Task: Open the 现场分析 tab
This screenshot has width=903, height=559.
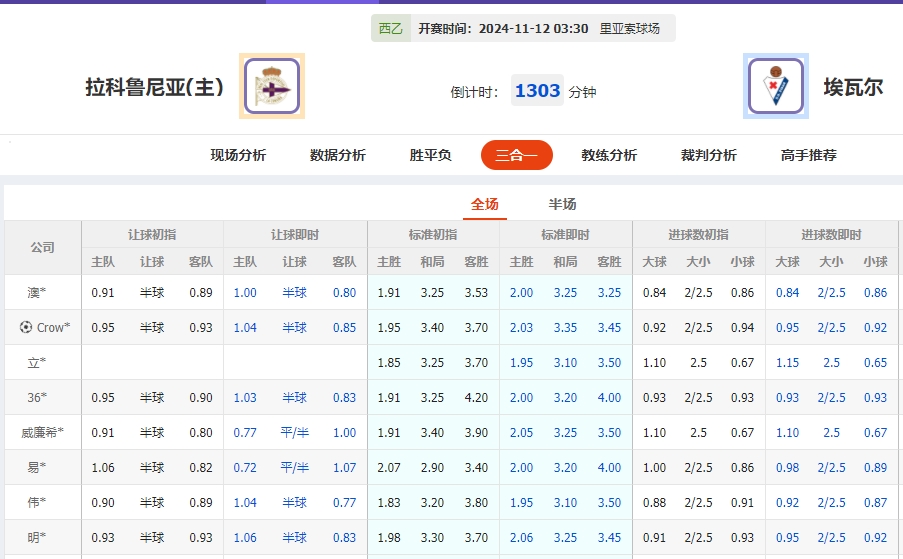Action: 238,155
